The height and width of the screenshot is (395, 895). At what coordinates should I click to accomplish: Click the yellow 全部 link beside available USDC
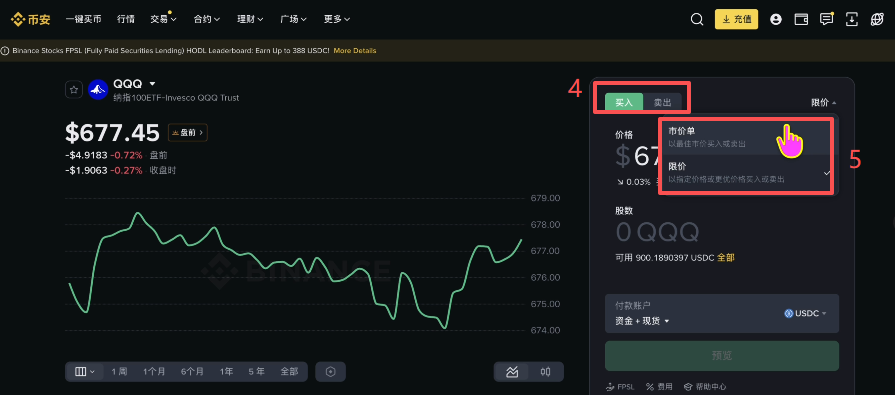coord(726,257)
